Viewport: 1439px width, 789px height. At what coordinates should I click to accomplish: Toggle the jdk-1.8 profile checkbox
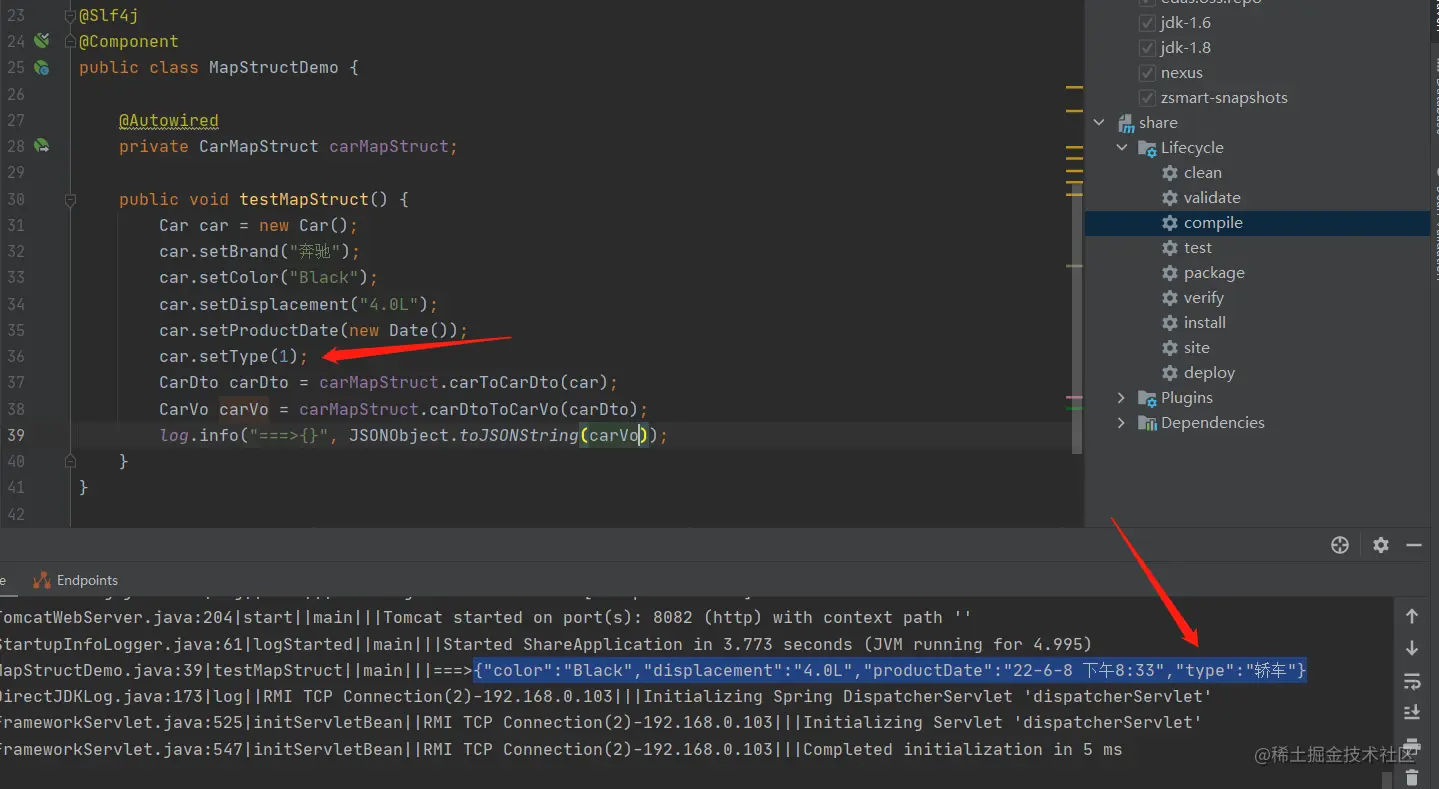tap(1147, 48)
